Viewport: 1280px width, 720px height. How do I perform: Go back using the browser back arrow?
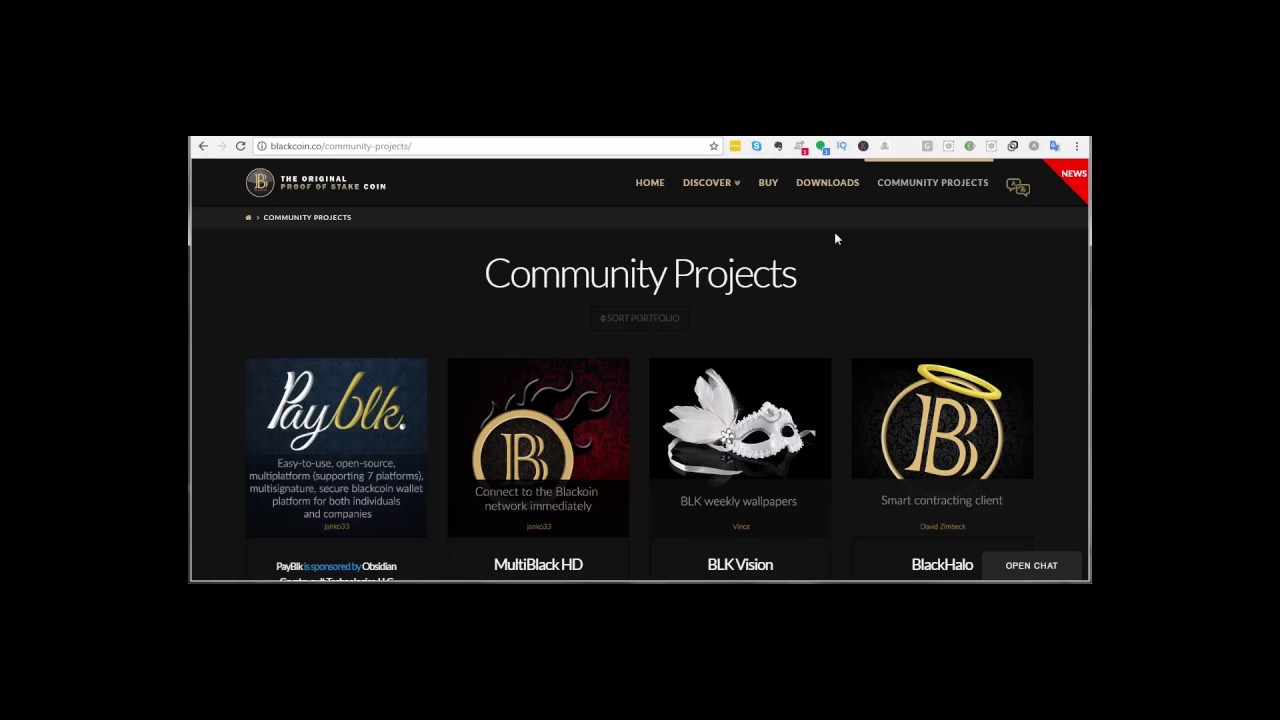coord(203,146)
